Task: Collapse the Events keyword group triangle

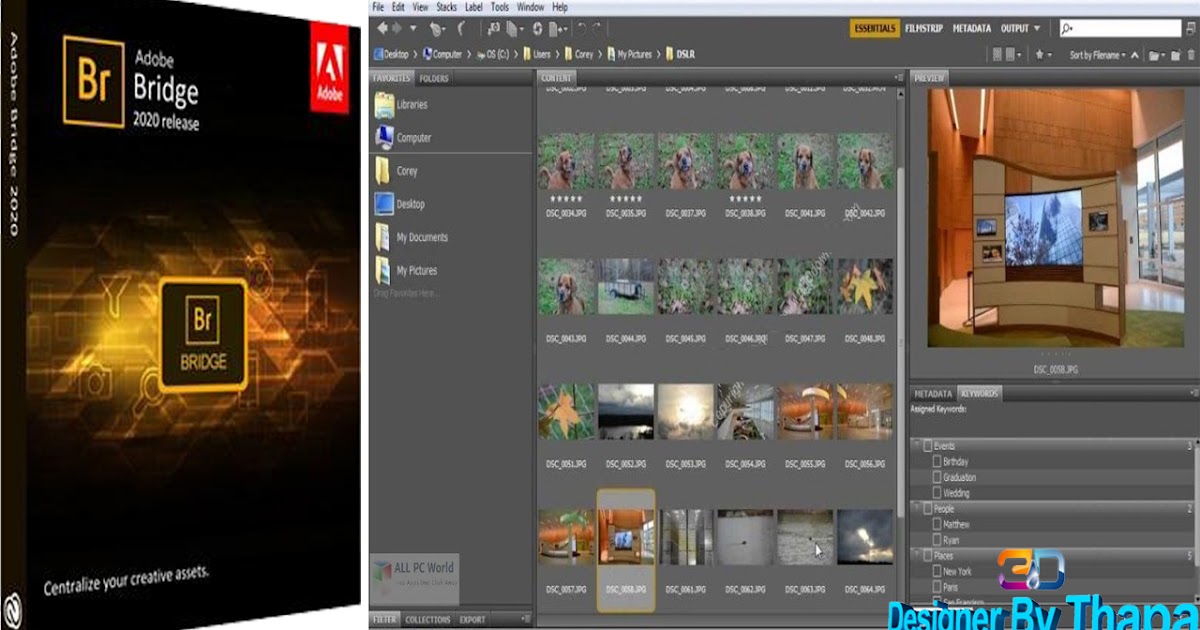Action: pyautogui.click(x=916, y=445)
